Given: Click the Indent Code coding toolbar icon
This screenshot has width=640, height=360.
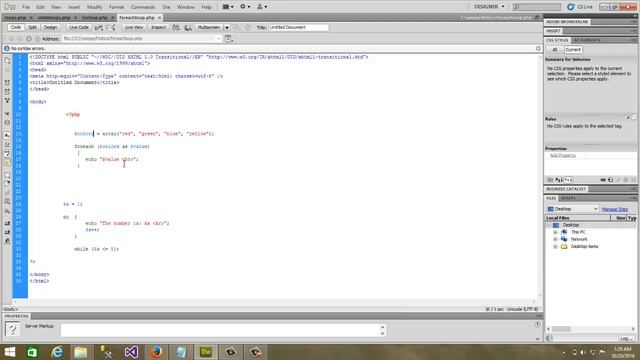Looking at the screenshot, I should [7, 223].
